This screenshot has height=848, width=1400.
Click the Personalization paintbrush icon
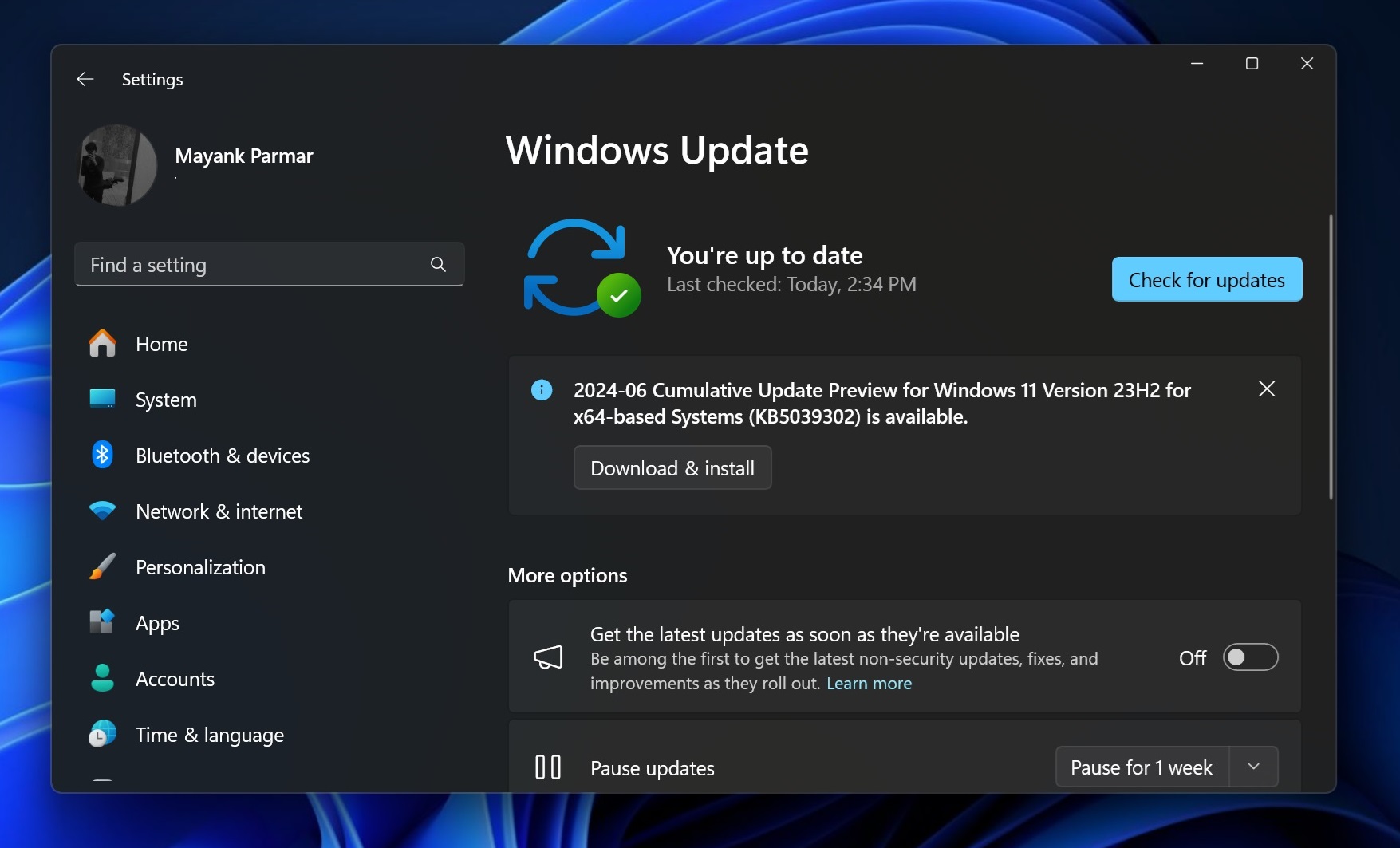[x=102, y=566]
